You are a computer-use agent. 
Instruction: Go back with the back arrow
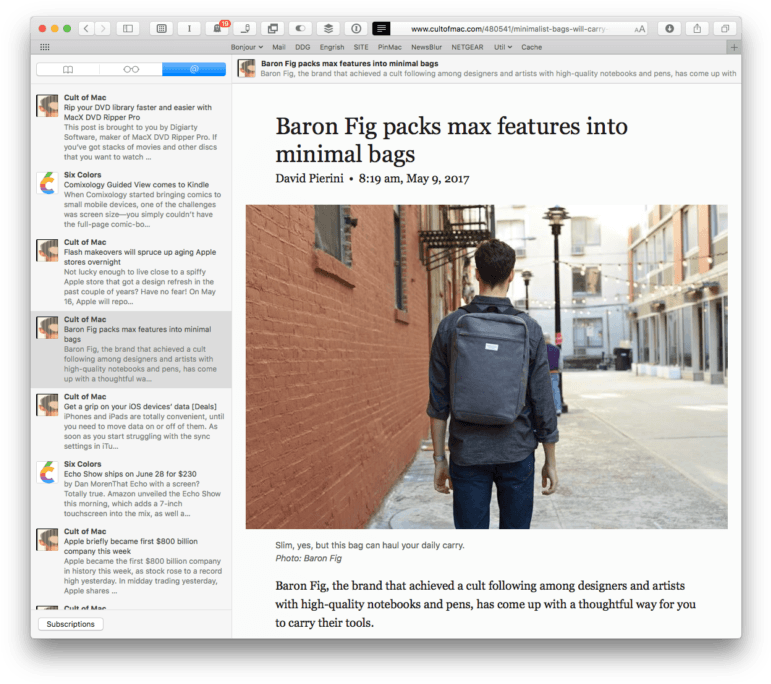(87, 29)
